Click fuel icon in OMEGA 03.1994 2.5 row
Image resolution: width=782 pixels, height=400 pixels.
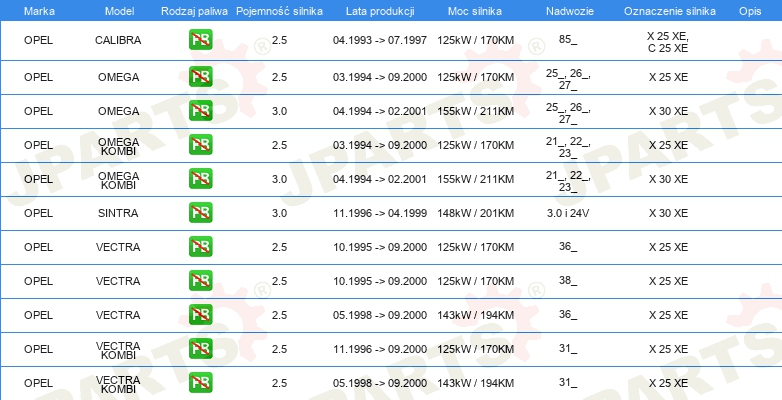coord(200,77)
